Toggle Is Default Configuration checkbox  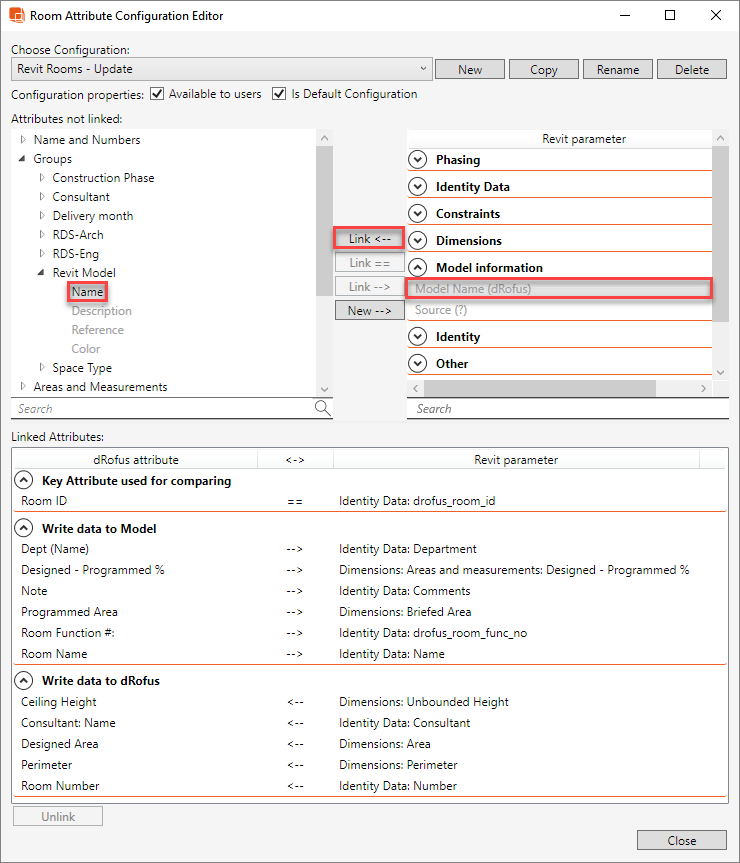point(279,94)
